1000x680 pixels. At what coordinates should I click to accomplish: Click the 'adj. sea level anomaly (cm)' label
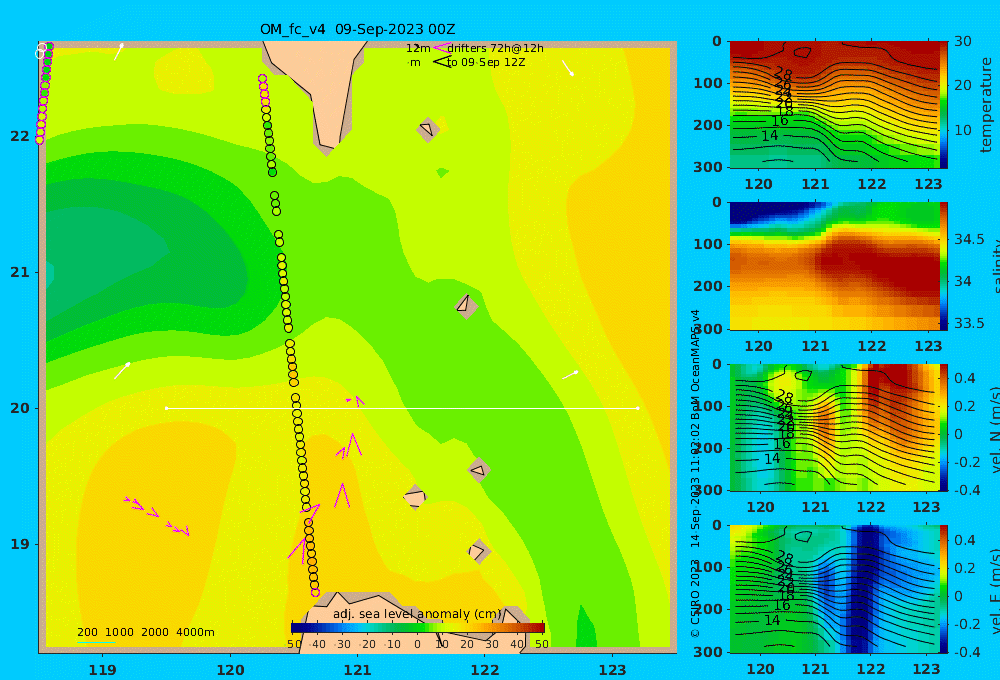point(417,614)
